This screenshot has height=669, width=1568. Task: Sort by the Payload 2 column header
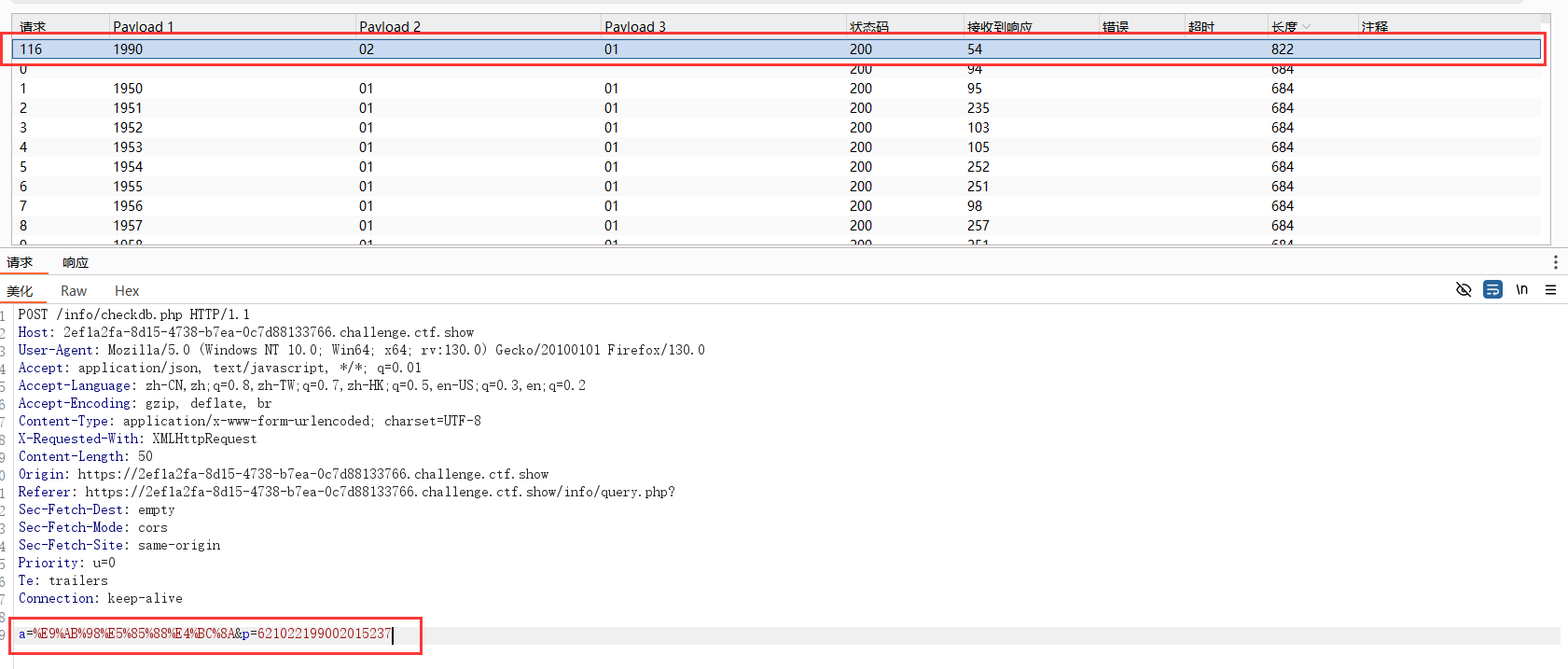click(390, 27)
